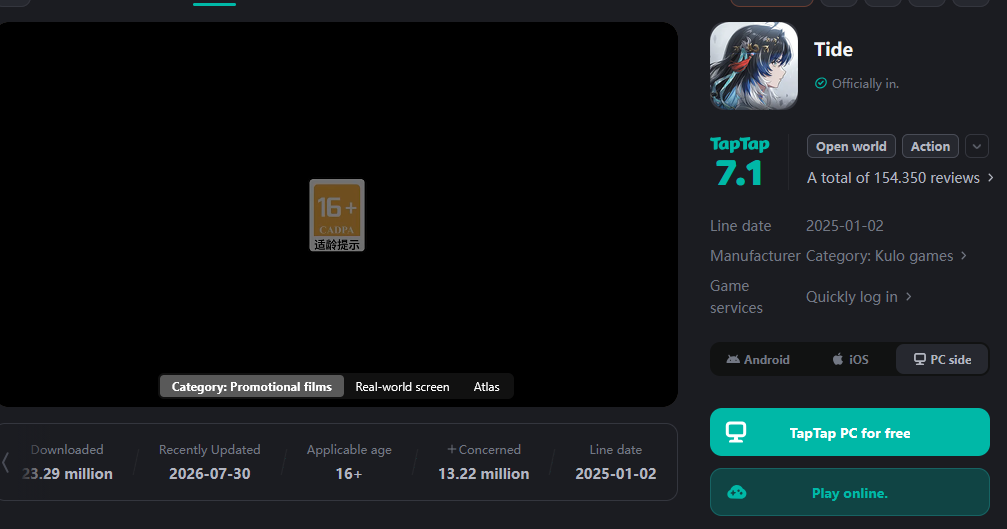Click the verified checkmark next to Officially in

(820, 83)
